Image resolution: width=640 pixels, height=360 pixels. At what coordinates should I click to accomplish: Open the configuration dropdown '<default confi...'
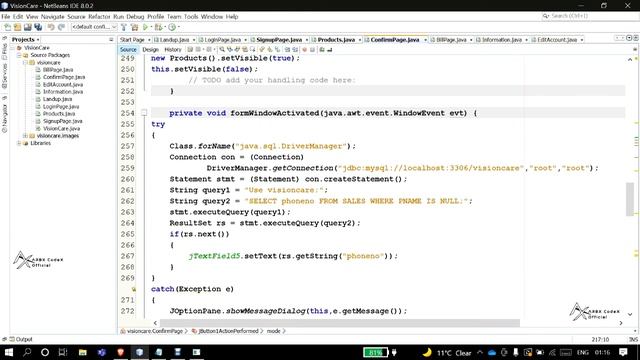point(94,27)
